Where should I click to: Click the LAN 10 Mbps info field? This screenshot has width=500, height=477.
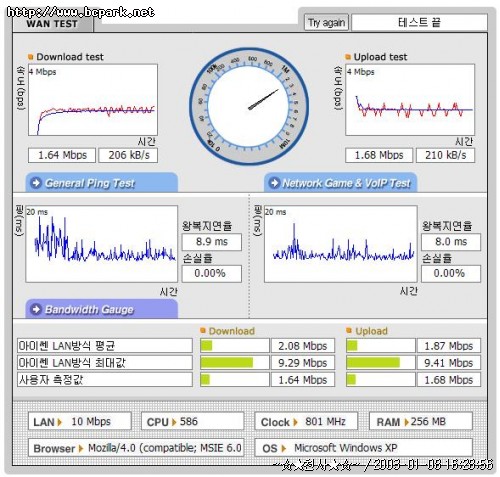80,421
